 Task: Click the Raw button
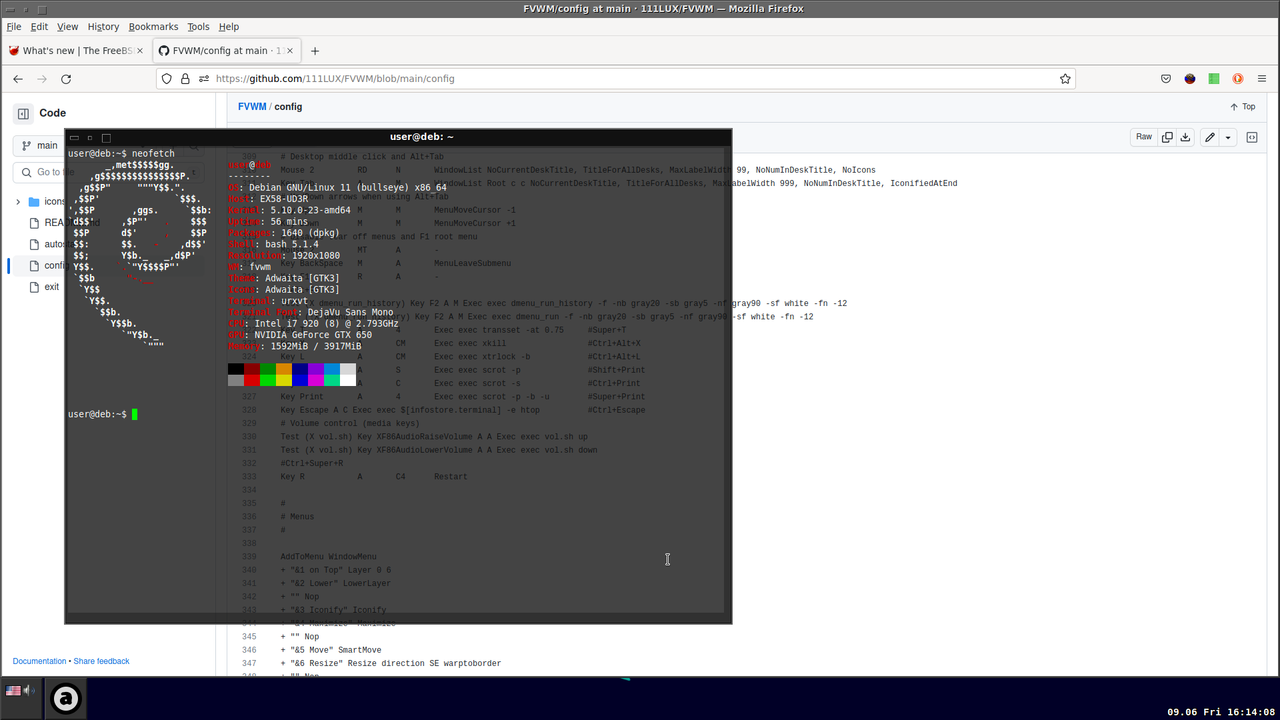[x=1144, y=137]
